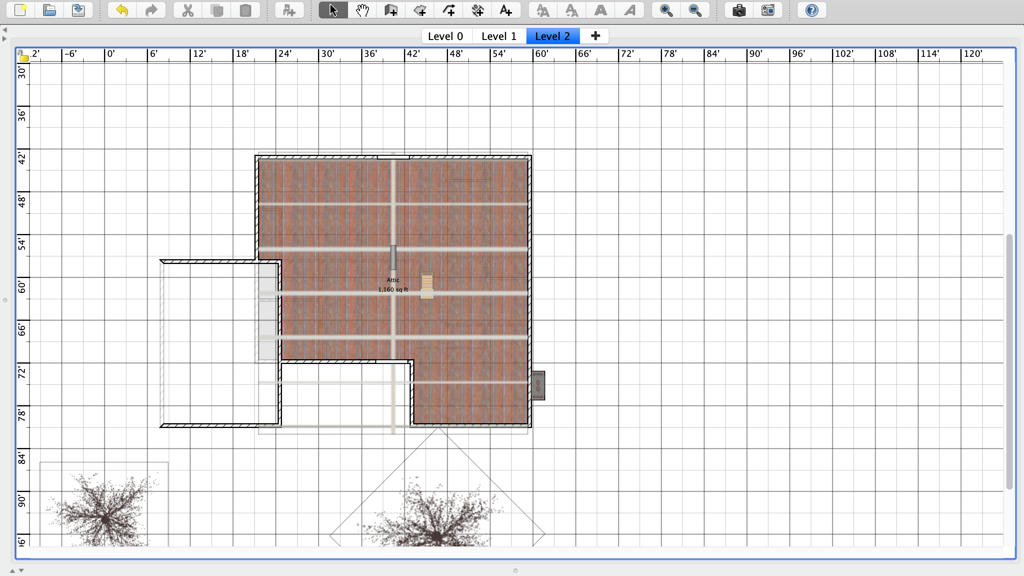Select the grey unit on the right exterior wall
This screenshot has width=1024, height=576.
[538, 385]
